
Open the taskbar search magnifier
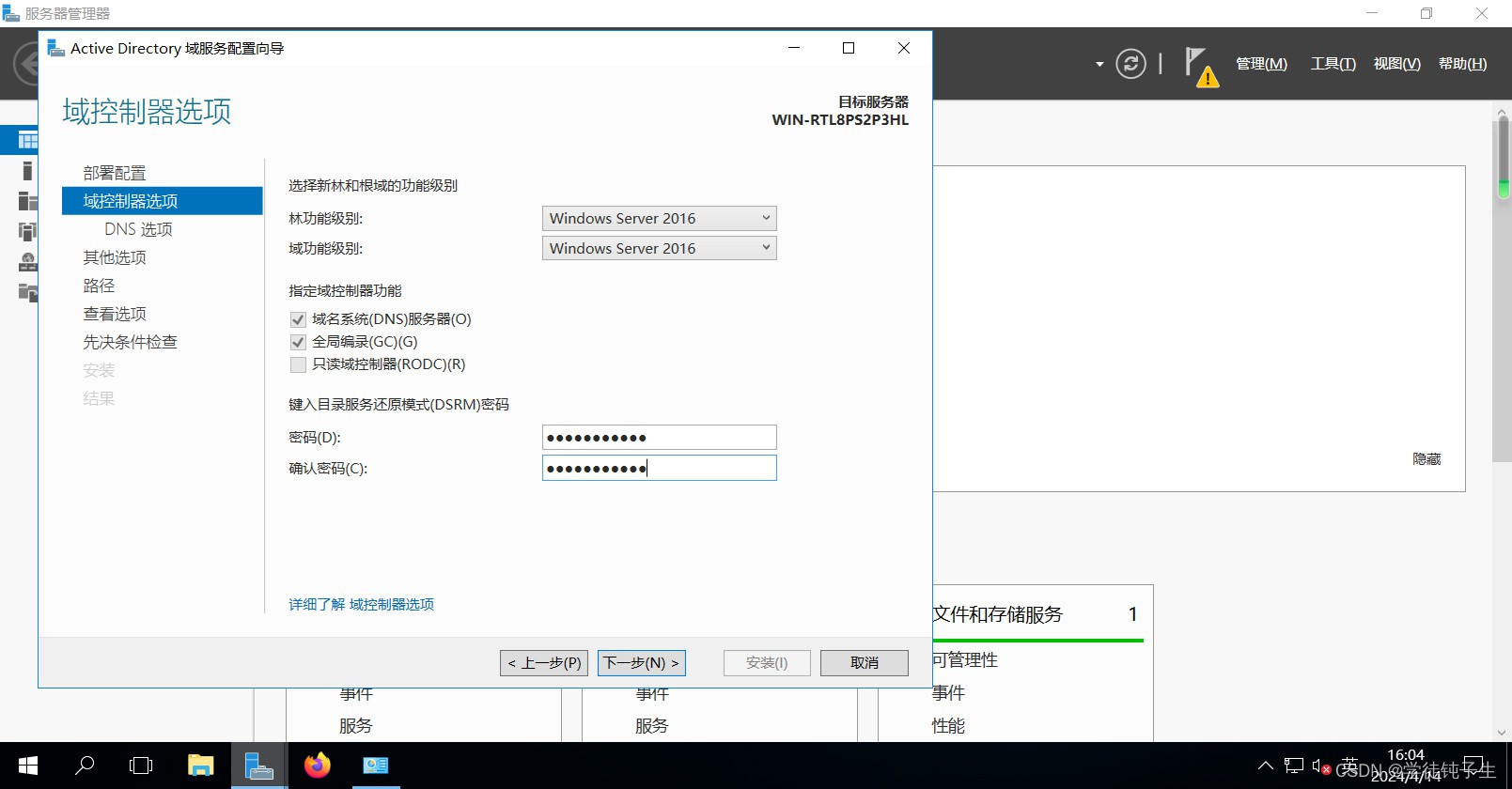coord(85,766)
